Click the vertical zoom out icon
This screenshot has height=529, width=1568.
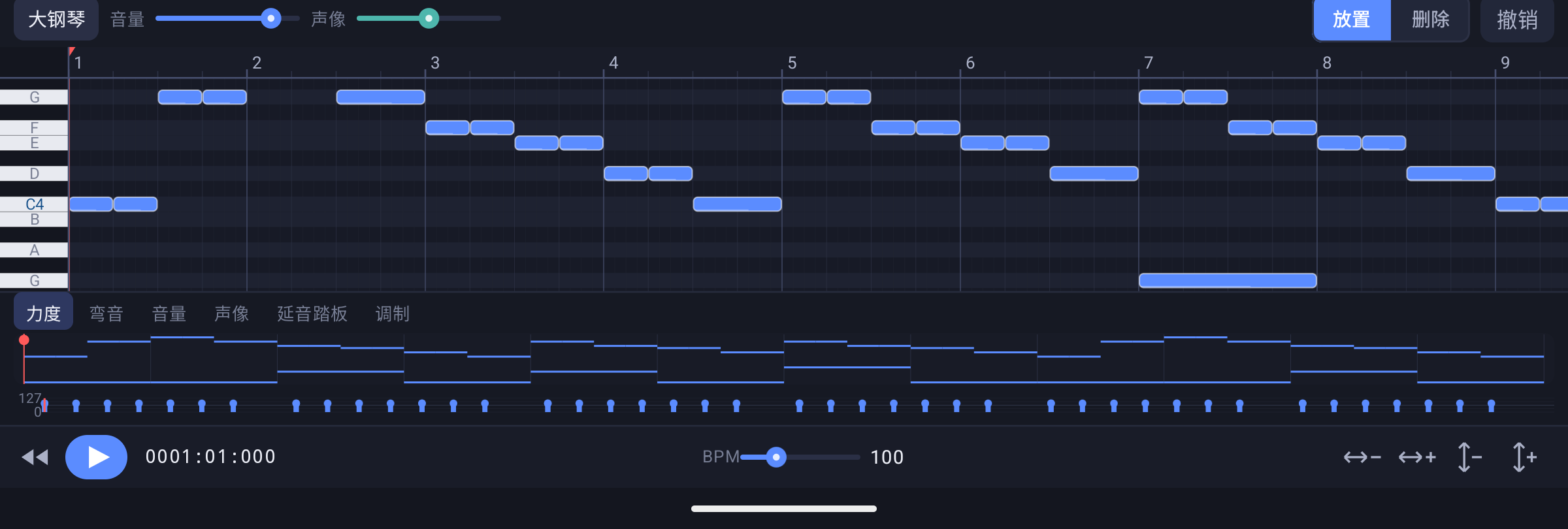tap(1469, 457)
